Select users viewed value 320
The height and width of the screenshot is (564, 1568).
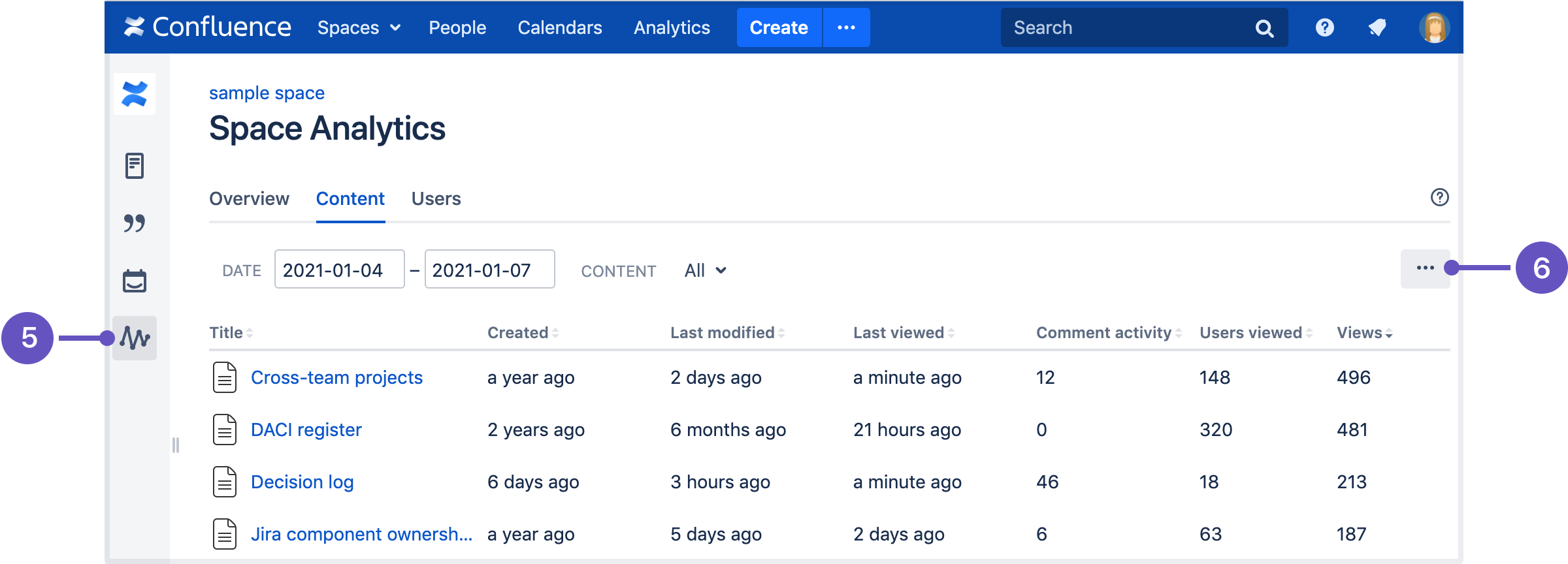pos(1216,430)
